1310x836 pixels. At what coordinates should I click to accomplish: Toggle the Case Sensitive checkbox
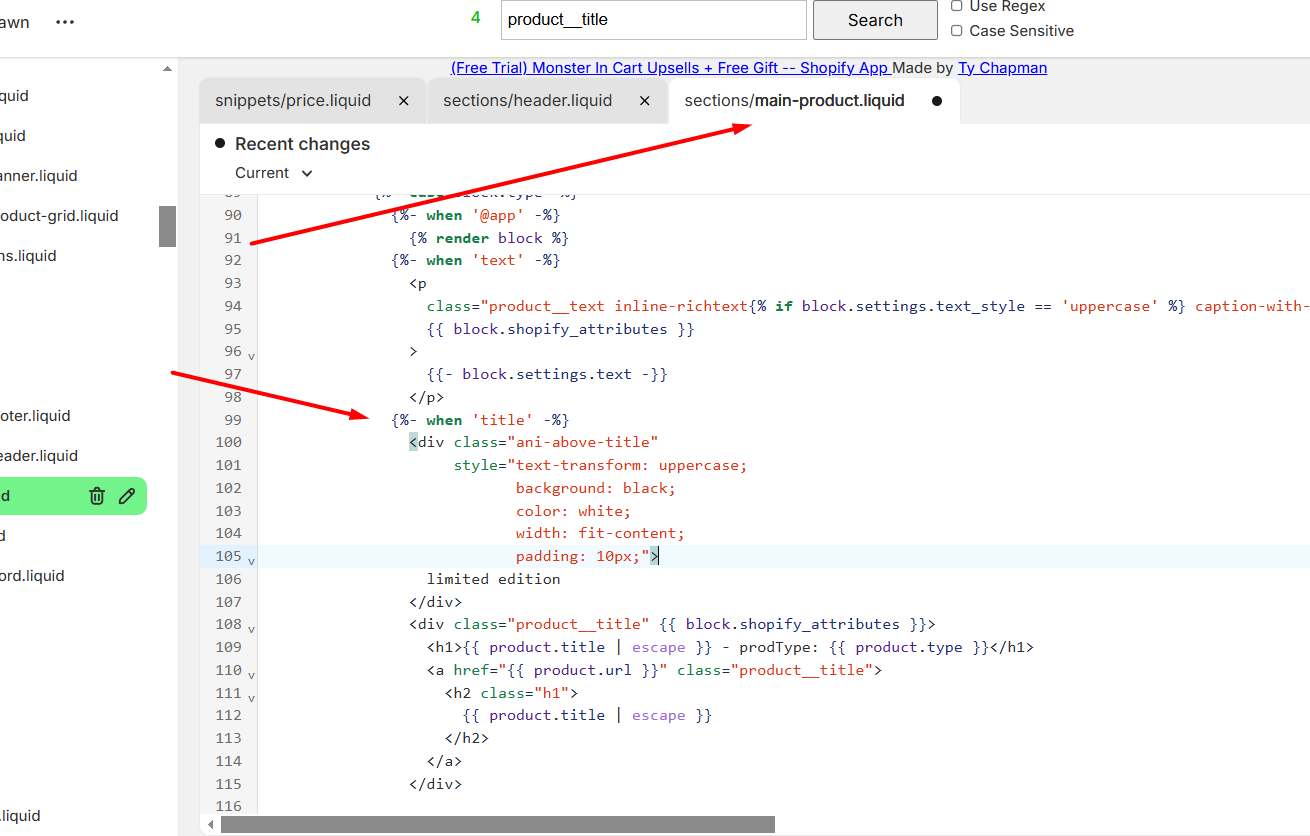(x=957, y=31)
